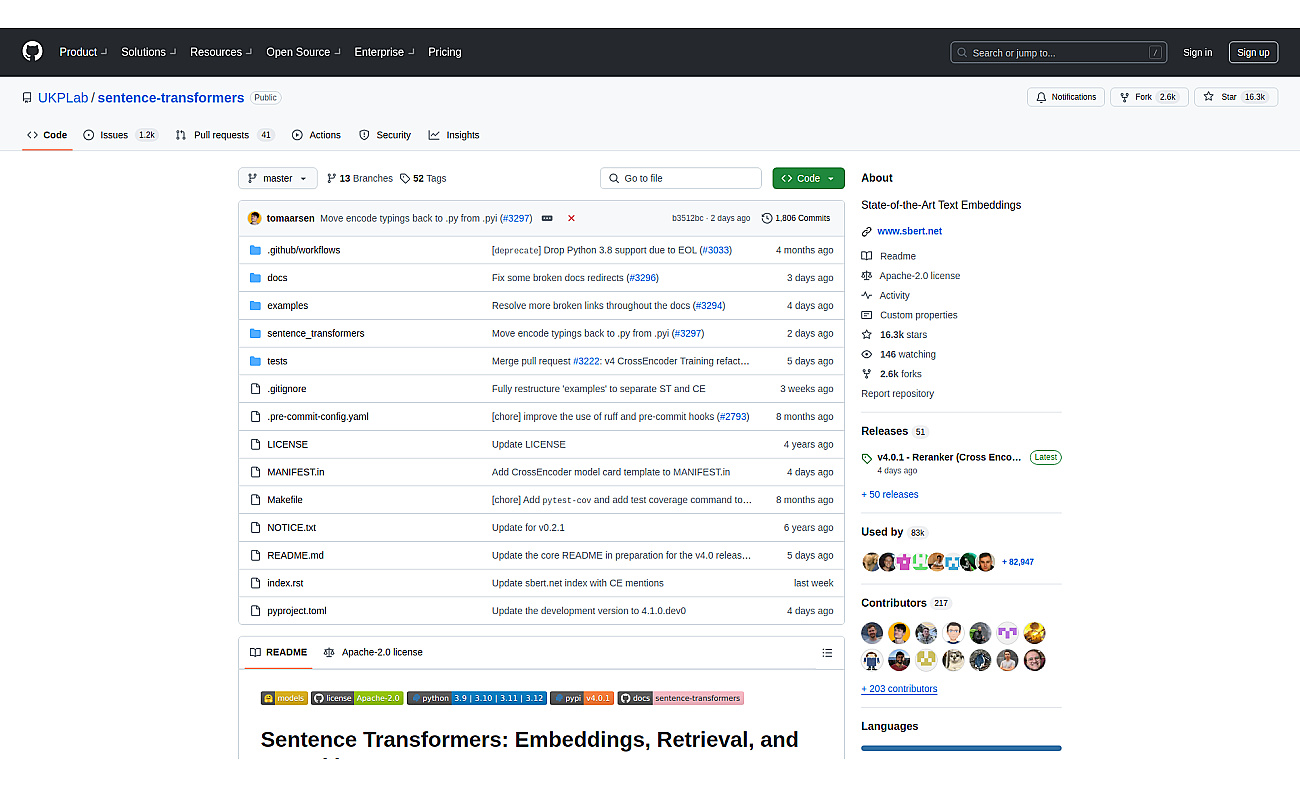Viewport: 1300px width, 788px height.
Task: Expand the Open Source menu
Action: [303, 52]
